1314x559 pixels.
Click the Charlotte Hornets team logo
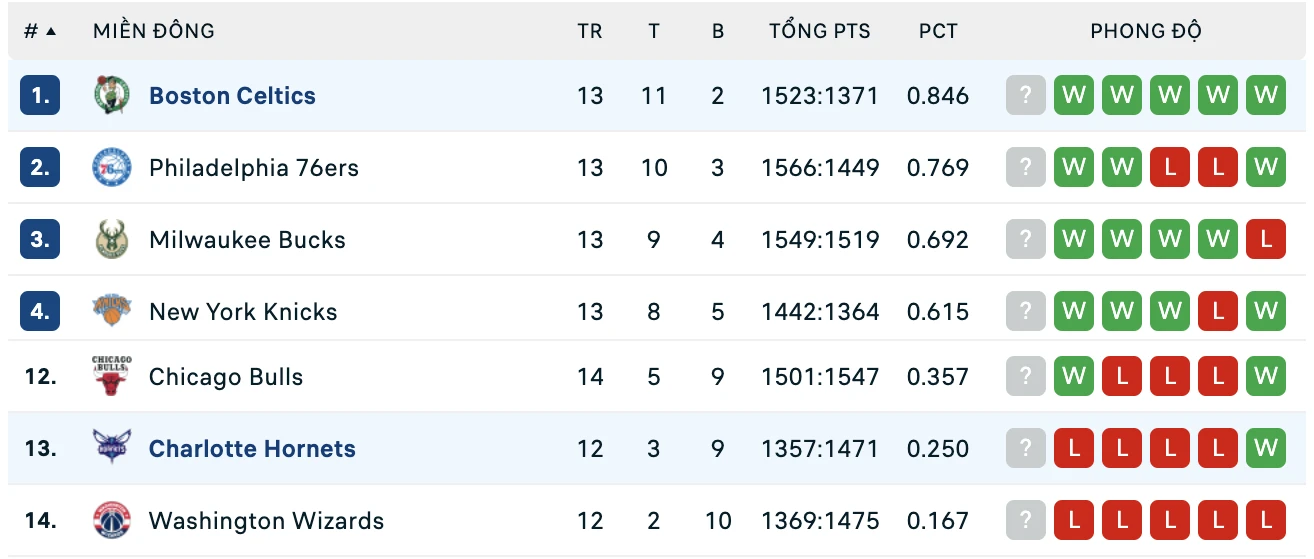111,449
